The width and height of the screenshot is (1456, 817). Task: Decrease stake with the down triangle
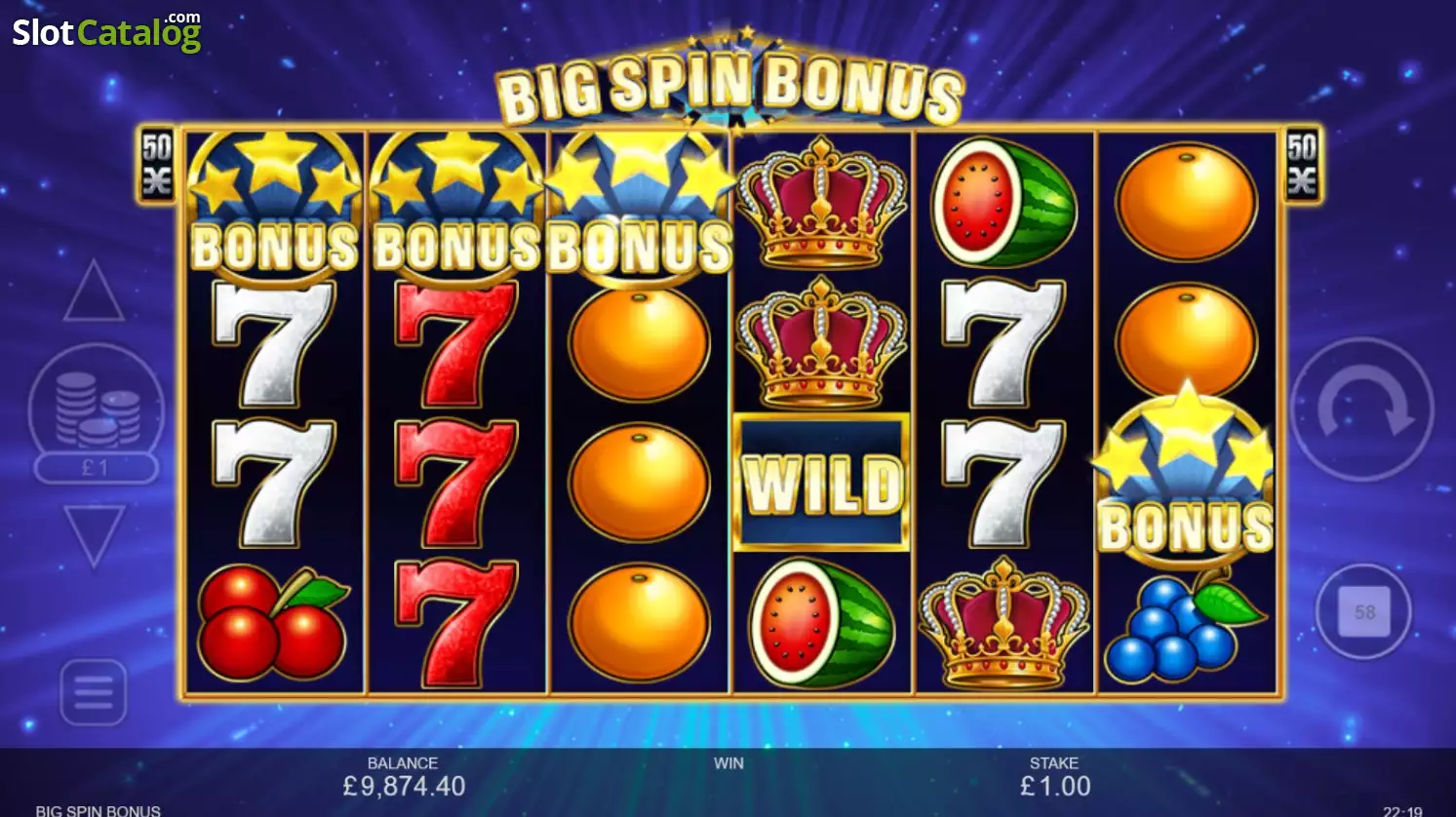pos(94,536)
